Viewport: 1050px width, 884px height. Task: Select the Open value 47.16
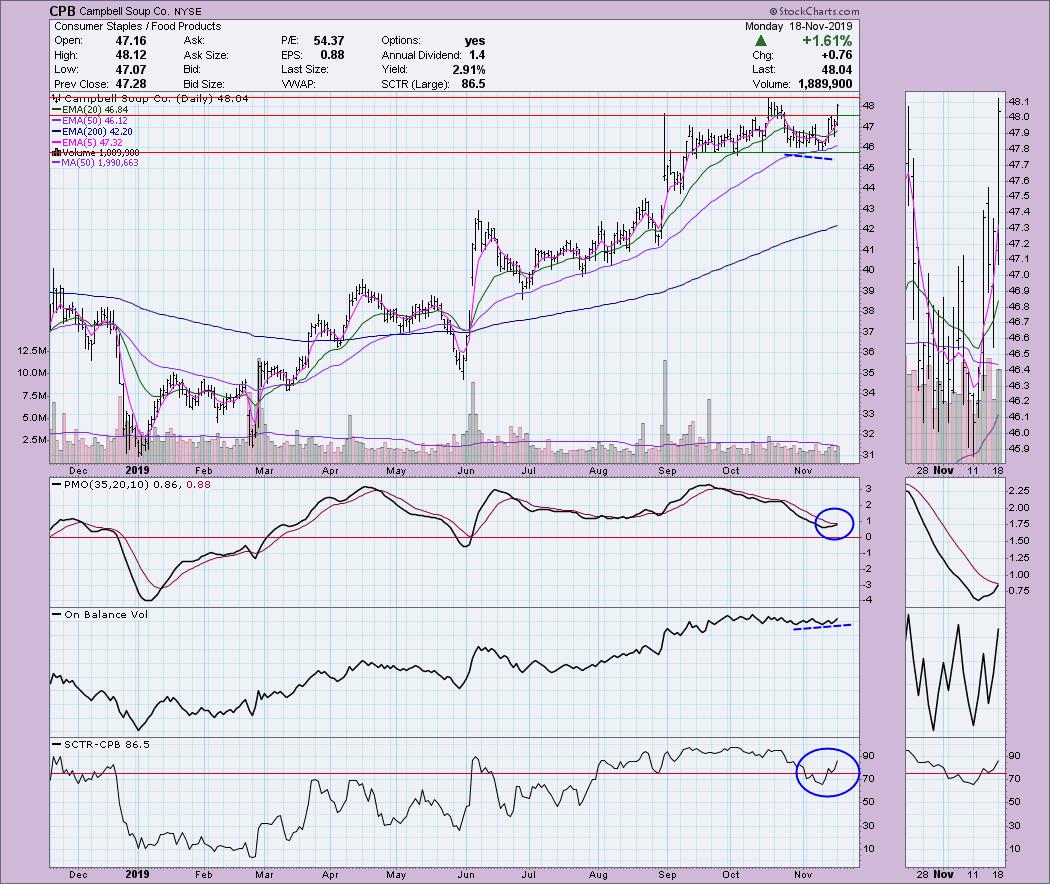coord(131,41)
